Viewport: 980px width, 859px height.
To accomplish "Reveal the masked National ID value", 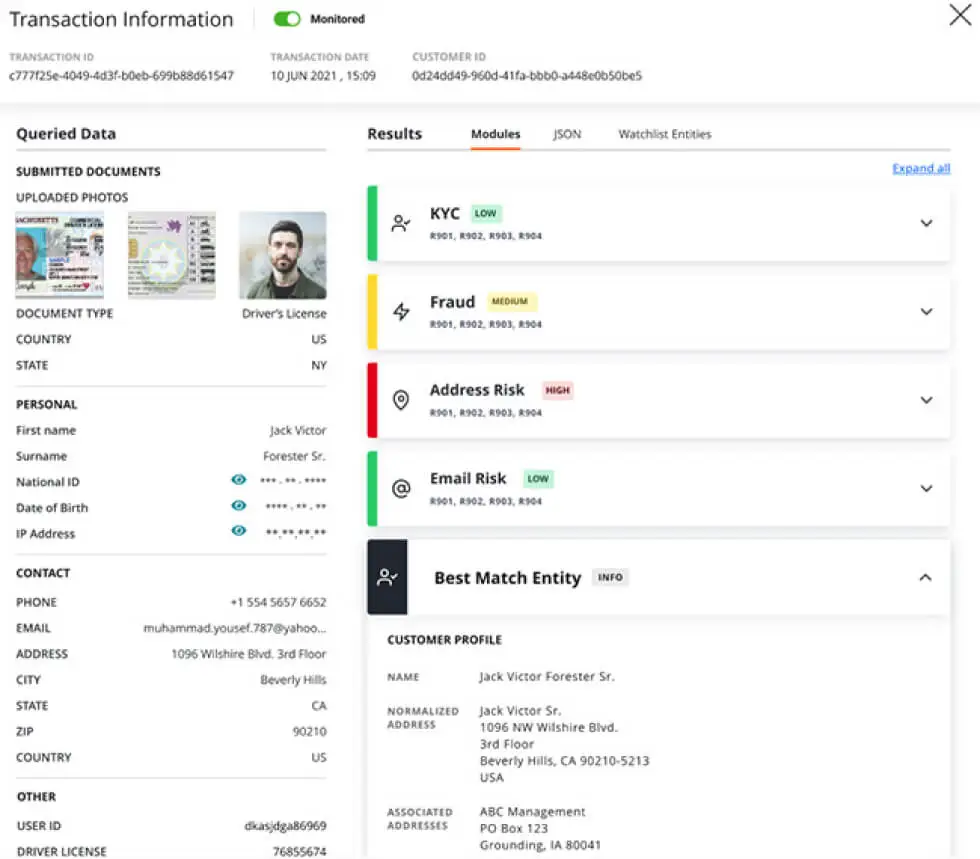I will click(238, 481).
